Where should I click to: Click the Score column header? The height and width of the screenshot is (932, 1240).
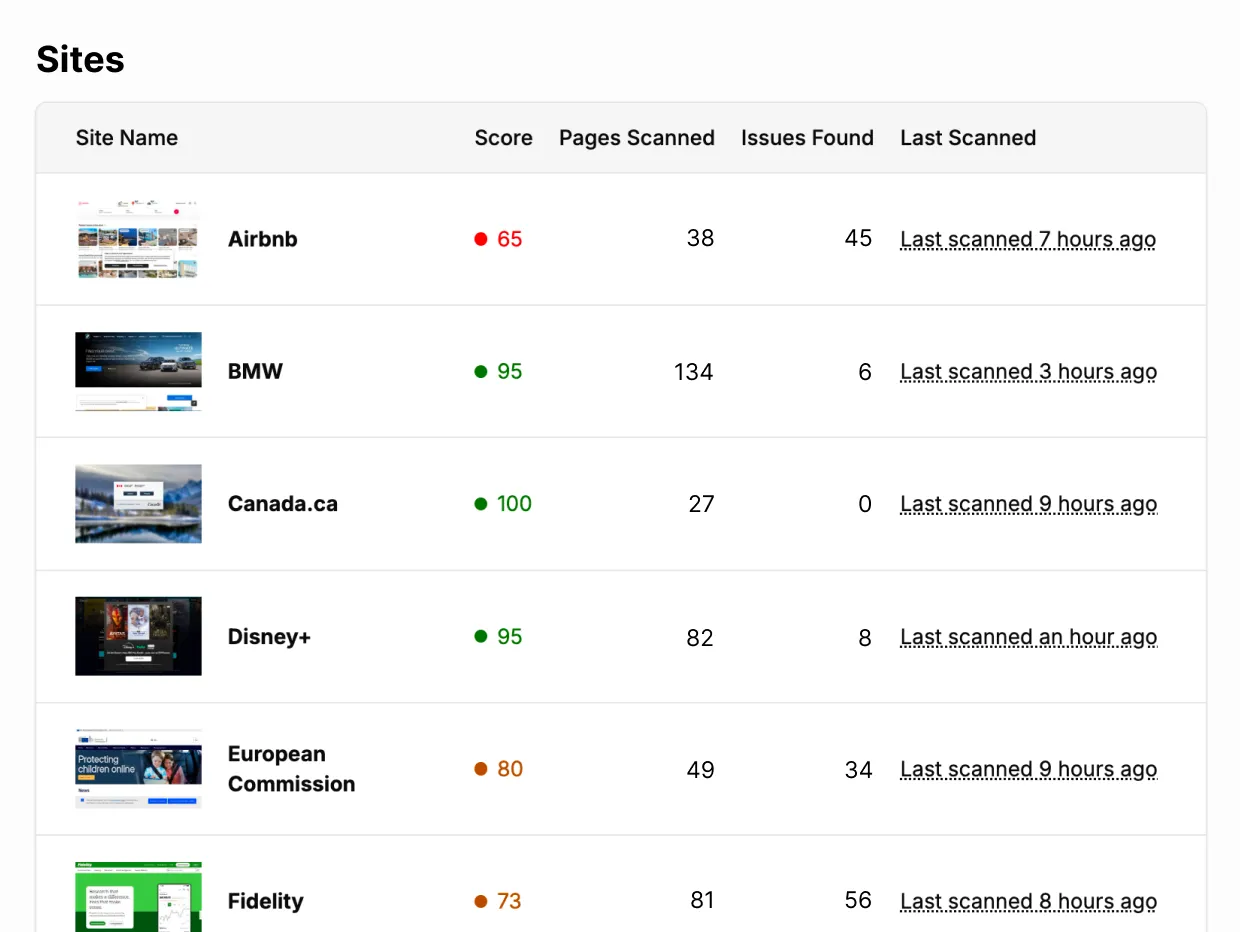pyautogui.click(x=504, y=138)
